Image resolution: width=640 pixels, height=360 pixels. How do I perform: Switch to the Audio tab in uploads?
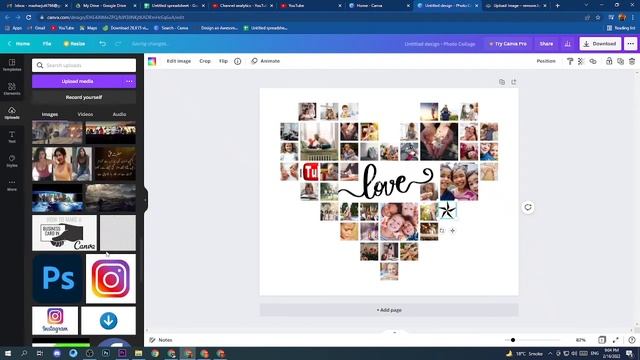(119, 114)
